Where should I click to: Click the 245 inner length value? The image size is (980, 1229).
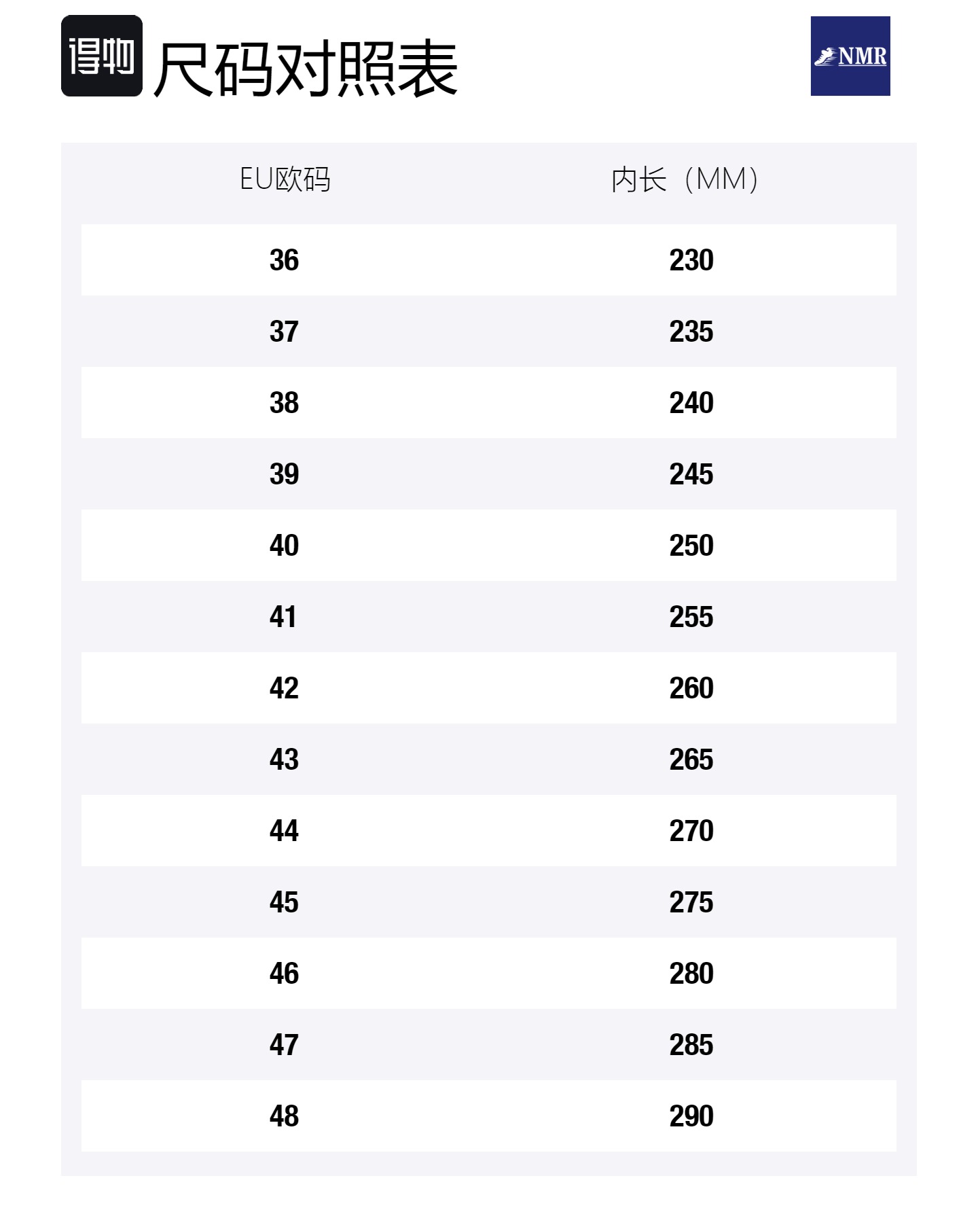click(x=691, y=474)
